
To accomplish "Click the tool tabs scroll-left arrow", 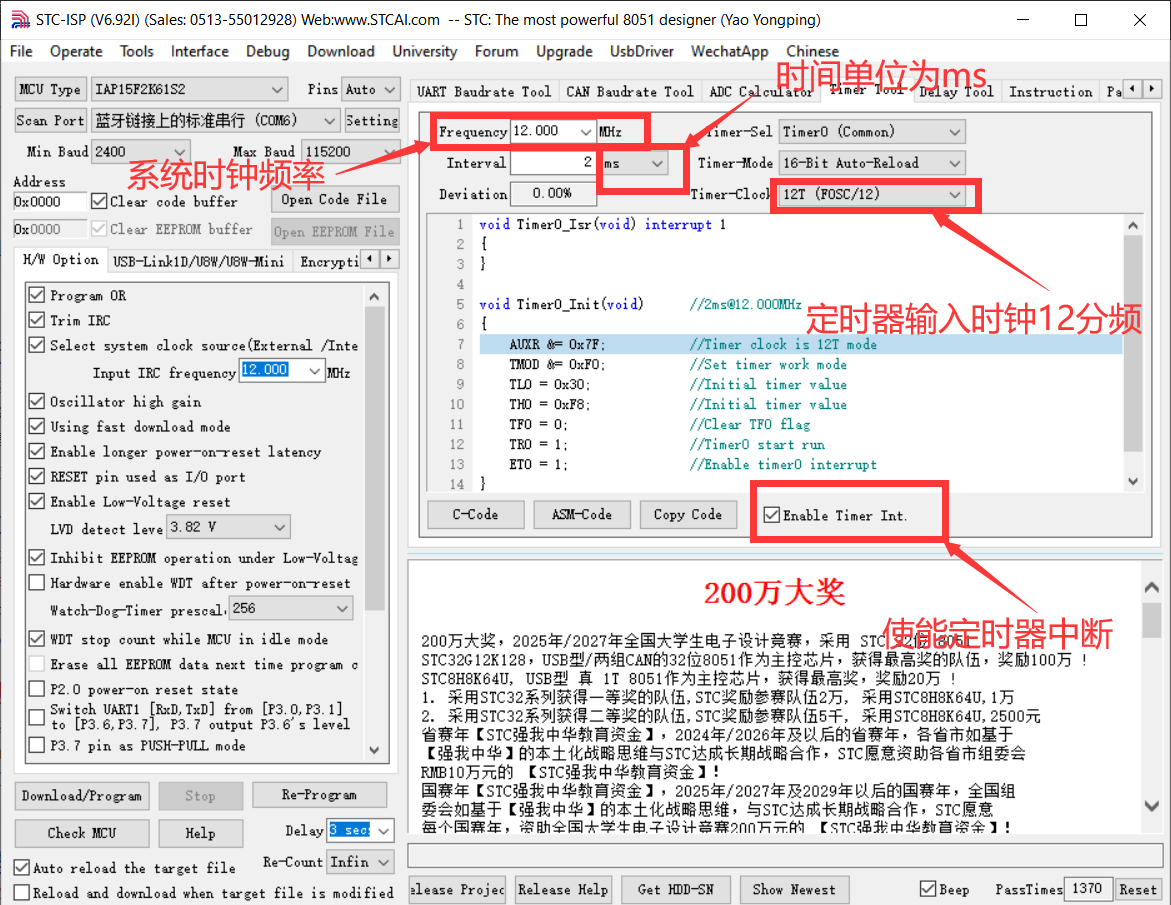I will tap(1134, 89).
